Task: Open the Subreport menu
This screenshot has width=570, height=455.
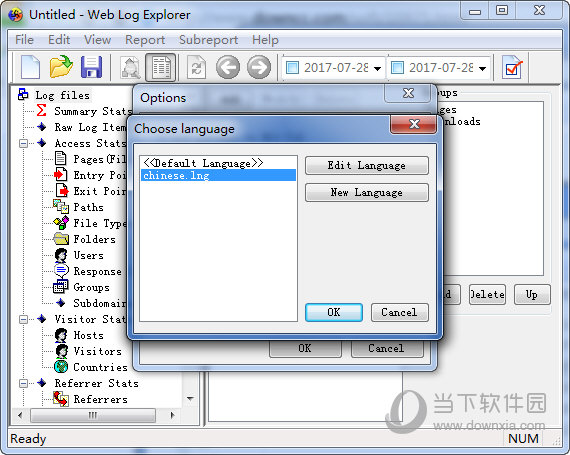Action: [208, 40]
